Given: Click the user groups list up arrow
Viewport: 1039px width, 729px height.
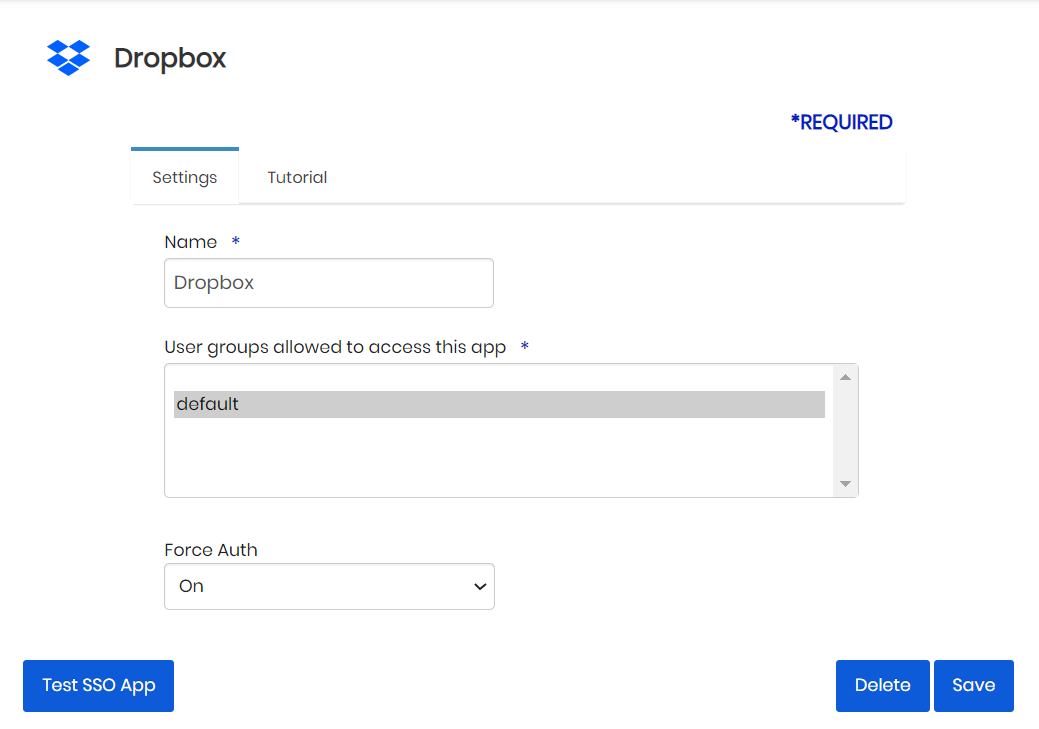Looking at the screenshot, I should click(845, 377).
